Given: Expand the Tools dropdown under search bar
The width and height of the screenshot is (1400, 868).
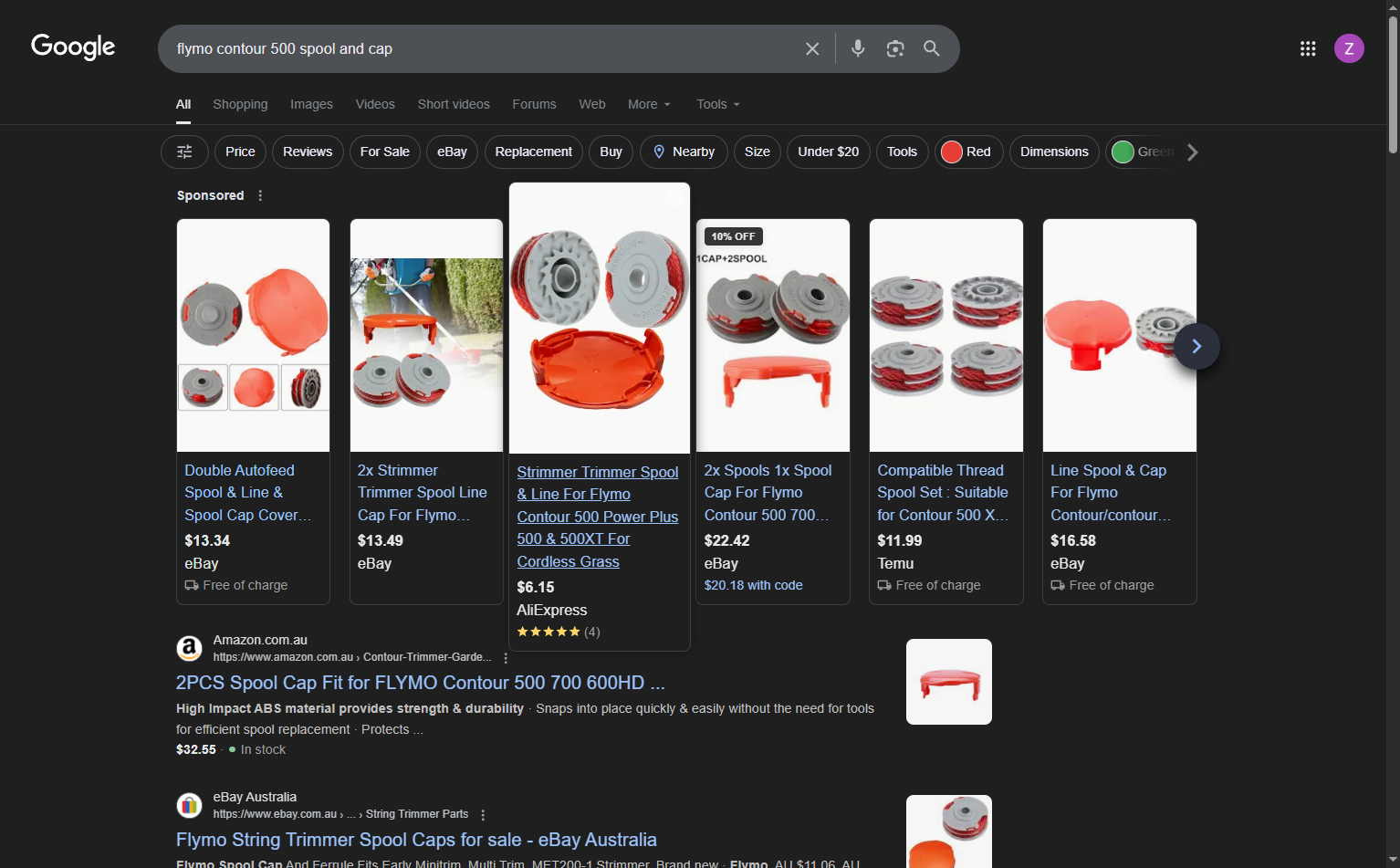Looking at the screenshot, I should [x=718, y=104].
